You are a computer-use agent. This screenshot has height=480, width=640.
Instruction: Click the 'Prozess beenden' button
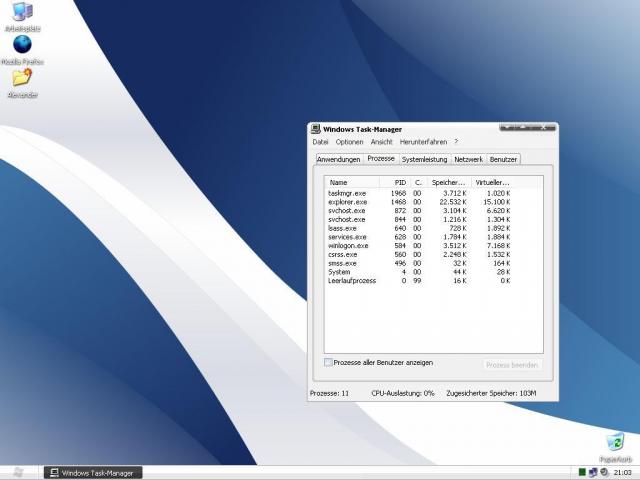coord(512,365)
